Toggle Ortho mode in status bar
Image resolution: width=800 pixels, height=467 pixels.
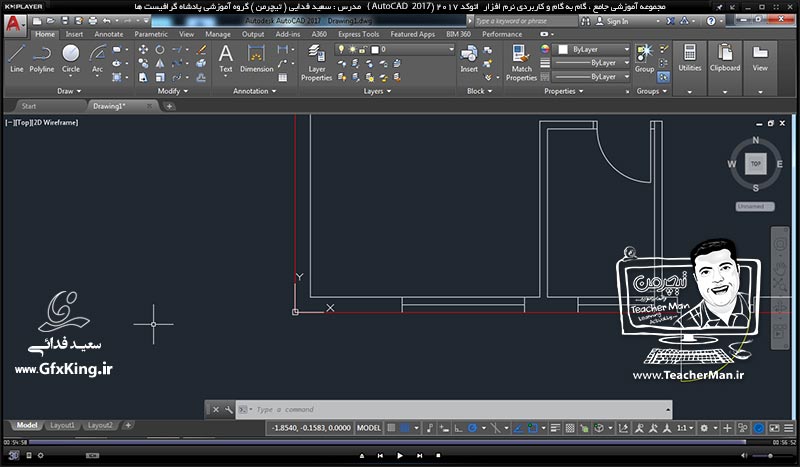pyautogui.click(x=459, y=428)
